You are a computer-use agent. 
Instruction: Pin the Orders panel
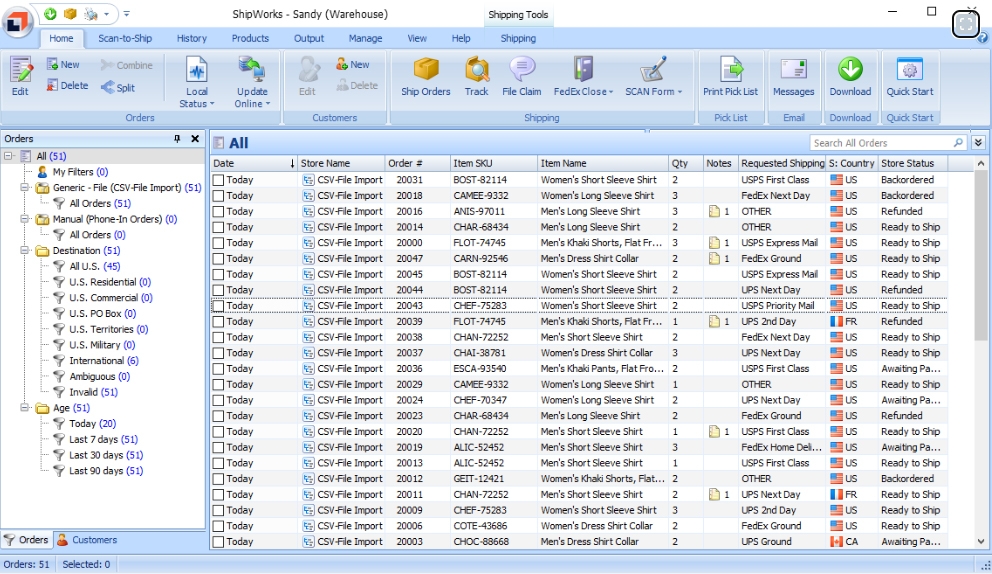coord(177,139)
